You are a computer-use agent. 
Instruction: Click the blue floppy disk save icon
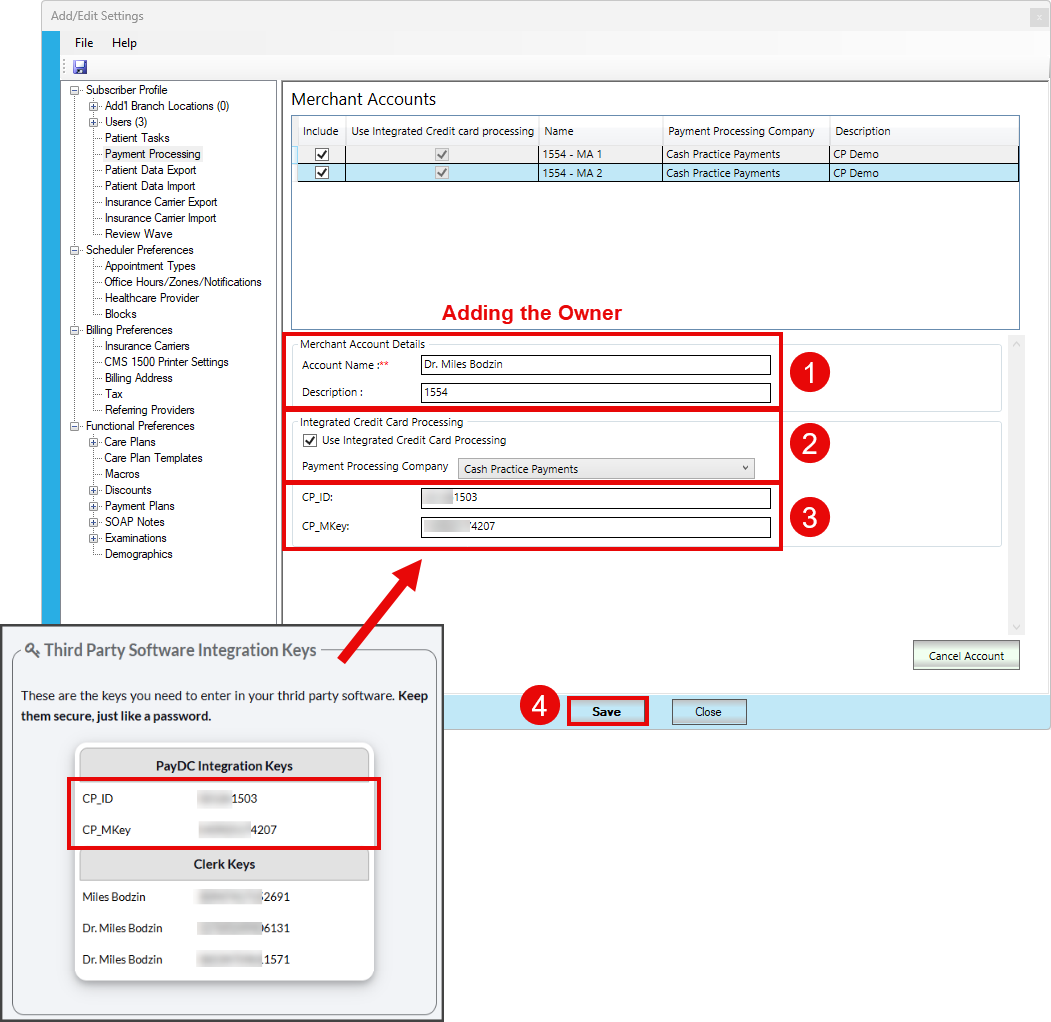click(80, 67)
